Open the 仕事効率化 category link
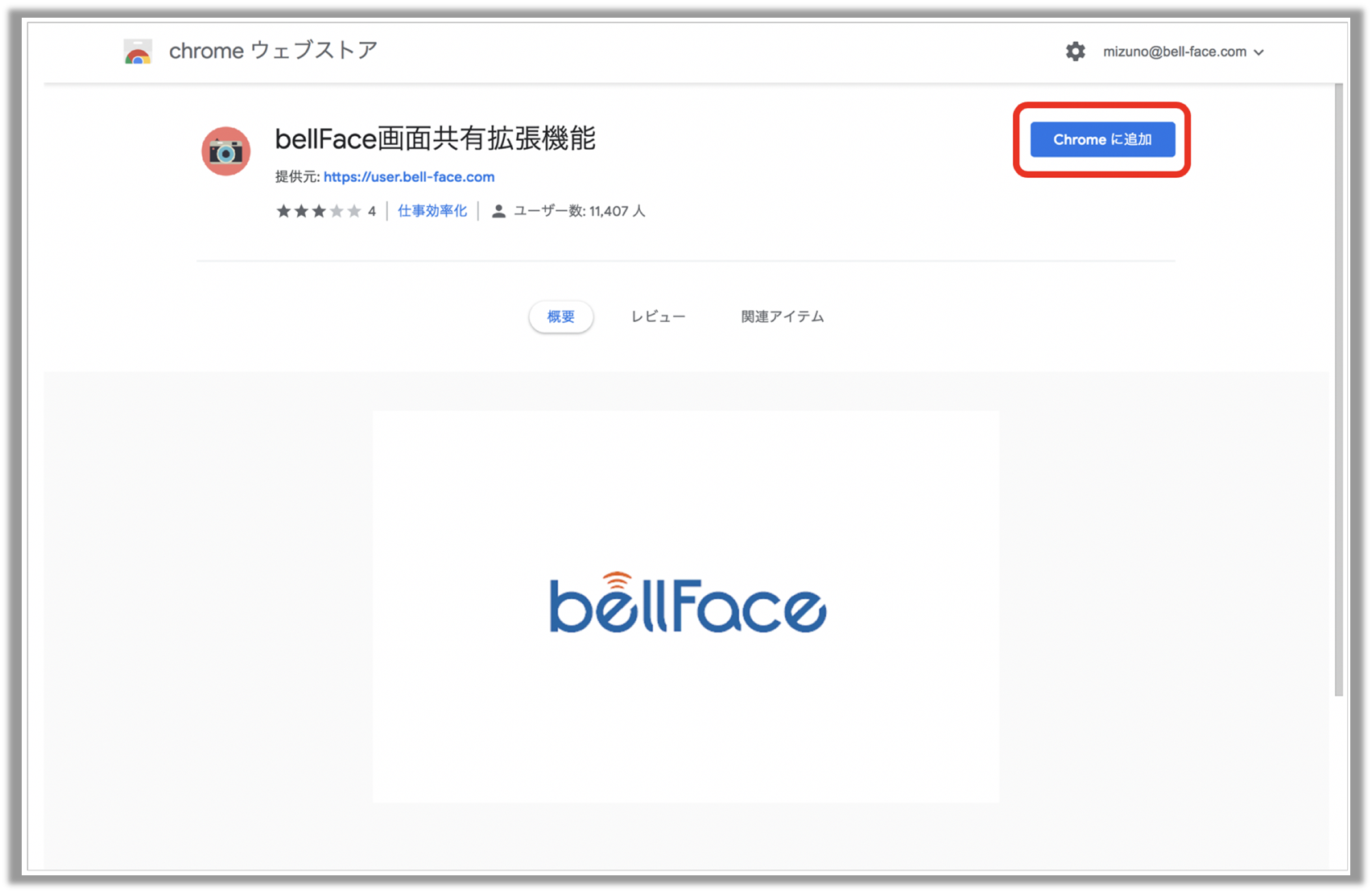The image size is (1372, 893). (432, 211)
